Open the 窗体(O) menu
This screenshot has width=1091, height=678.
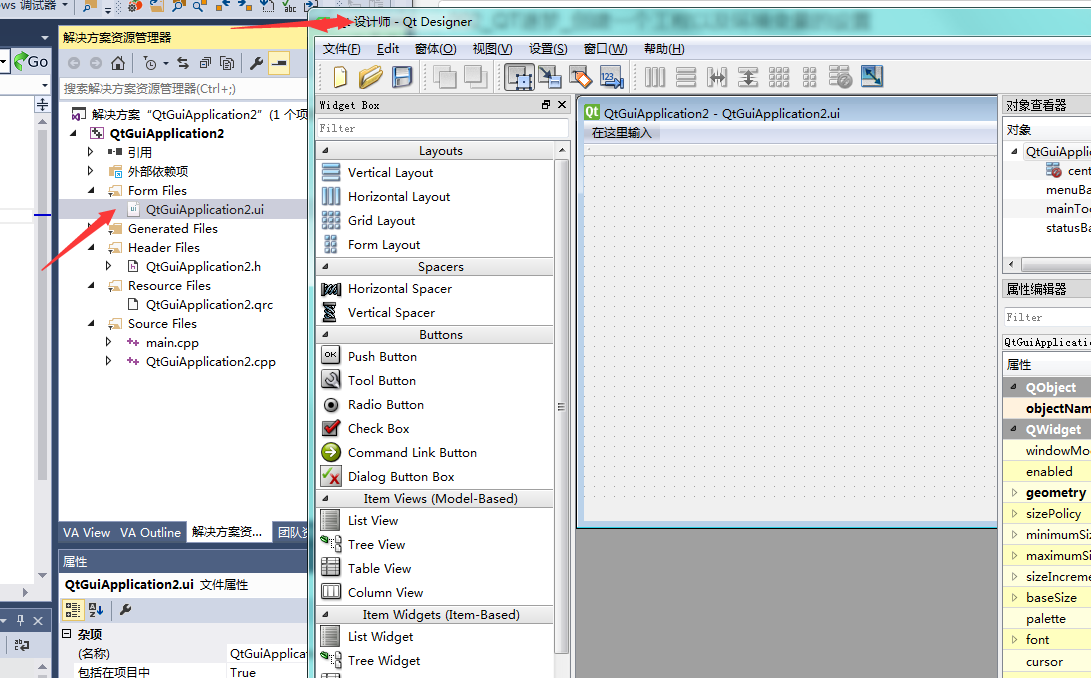point(436,49)
